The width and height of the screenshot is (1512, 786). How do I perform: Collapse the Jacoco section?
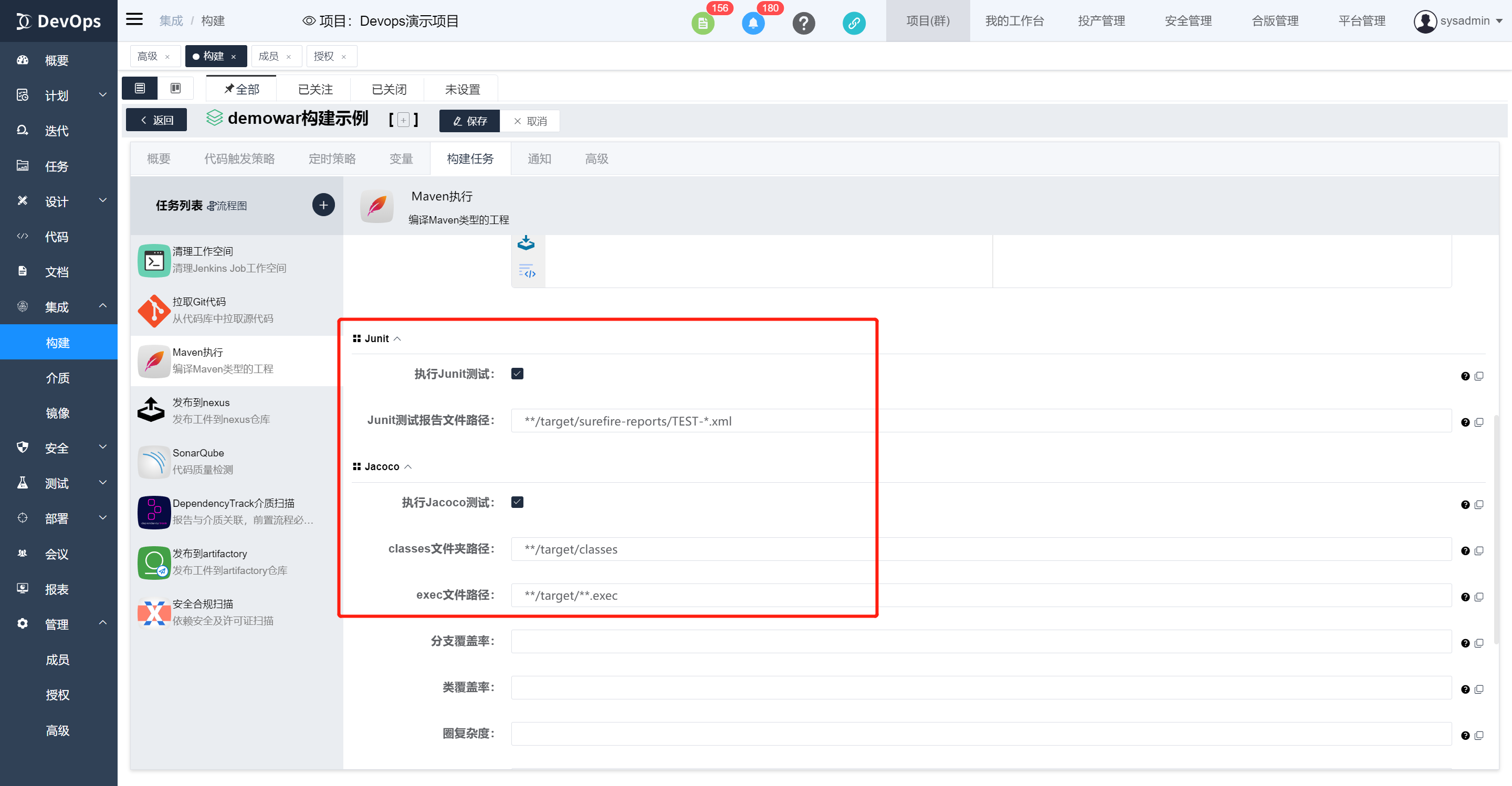(408, 466)
